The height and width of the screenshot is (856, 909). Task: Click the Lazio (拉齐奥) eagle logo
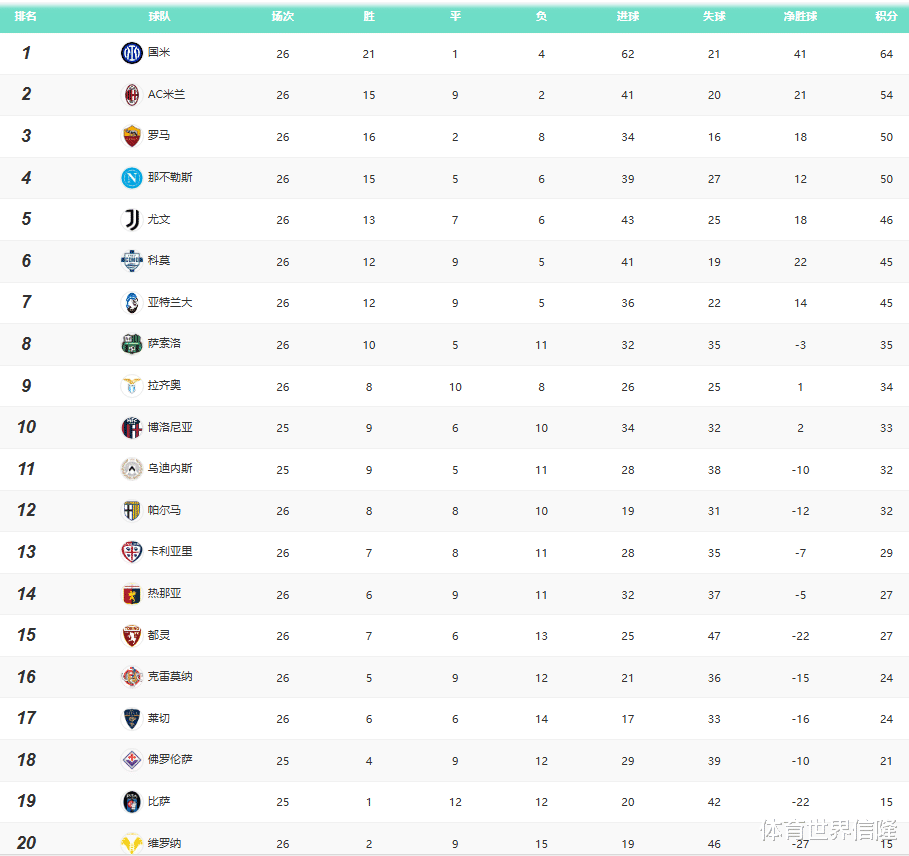pos(131,386)
